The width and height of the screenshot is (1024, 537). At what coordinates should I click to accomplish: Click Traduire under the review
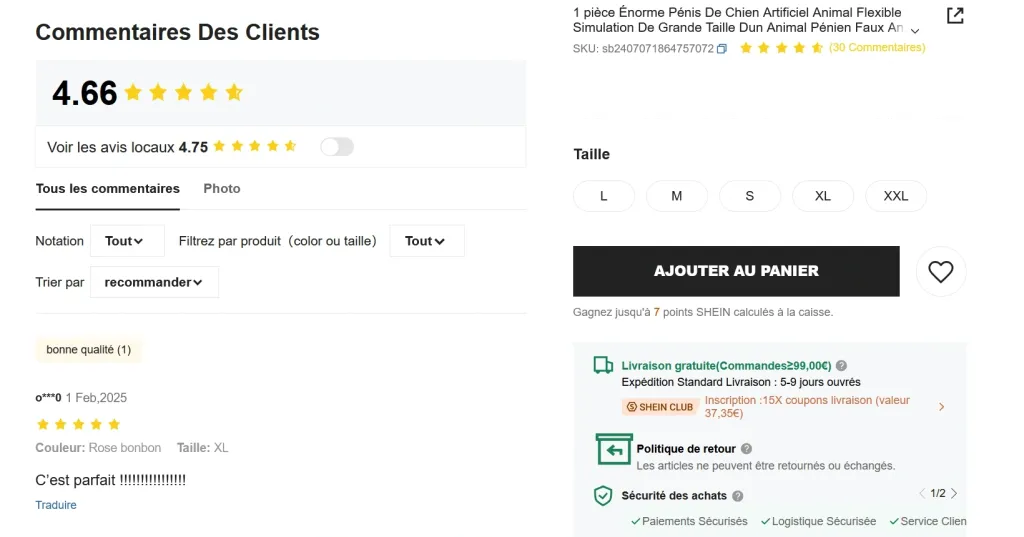[56, 505]
